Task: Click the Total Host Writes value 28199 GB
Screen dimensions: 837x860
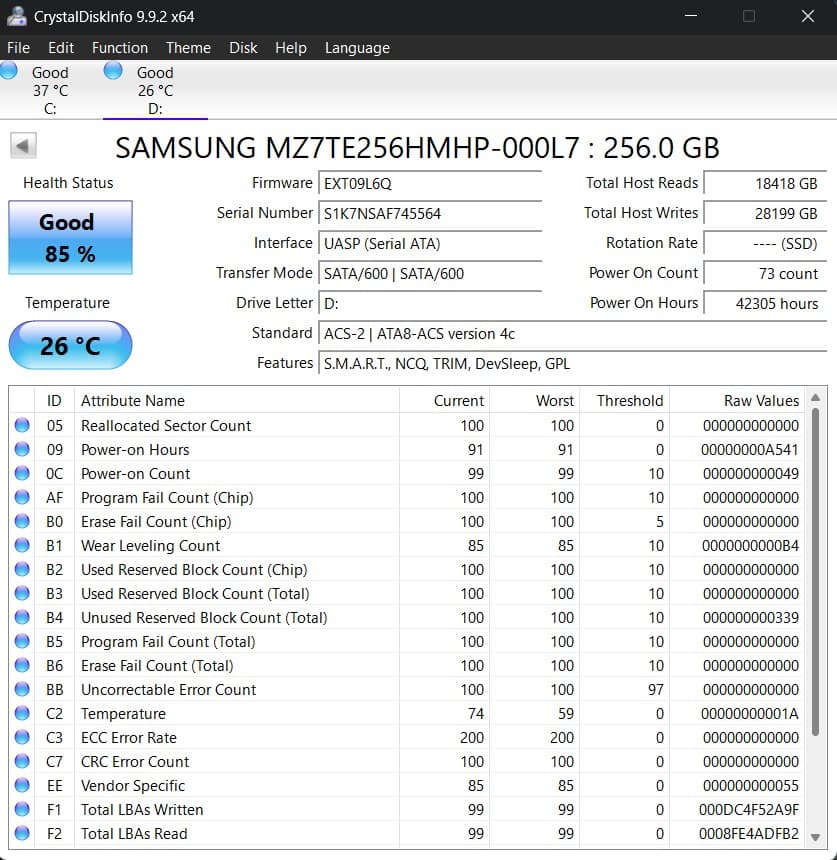Action: point(766,213)
